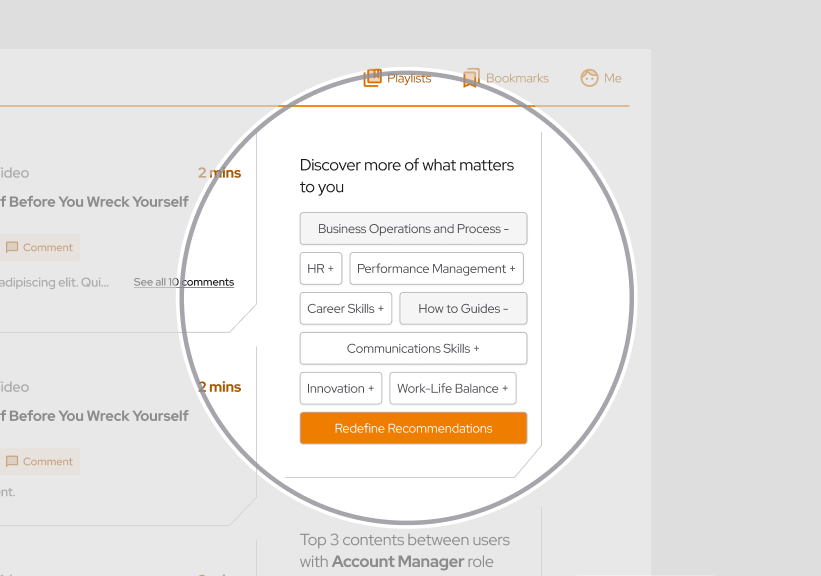Open the second Before You Wreck Yourself title
Viewport: 821px width, 576px height.
(94, 416)
